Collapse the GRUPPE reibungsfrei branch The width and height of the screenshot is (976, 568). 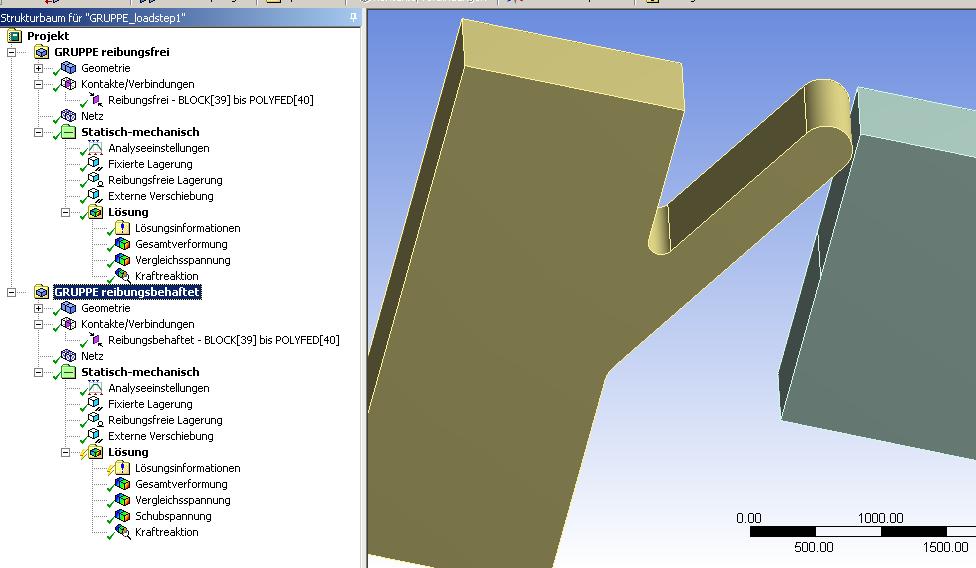pos(11,52)
